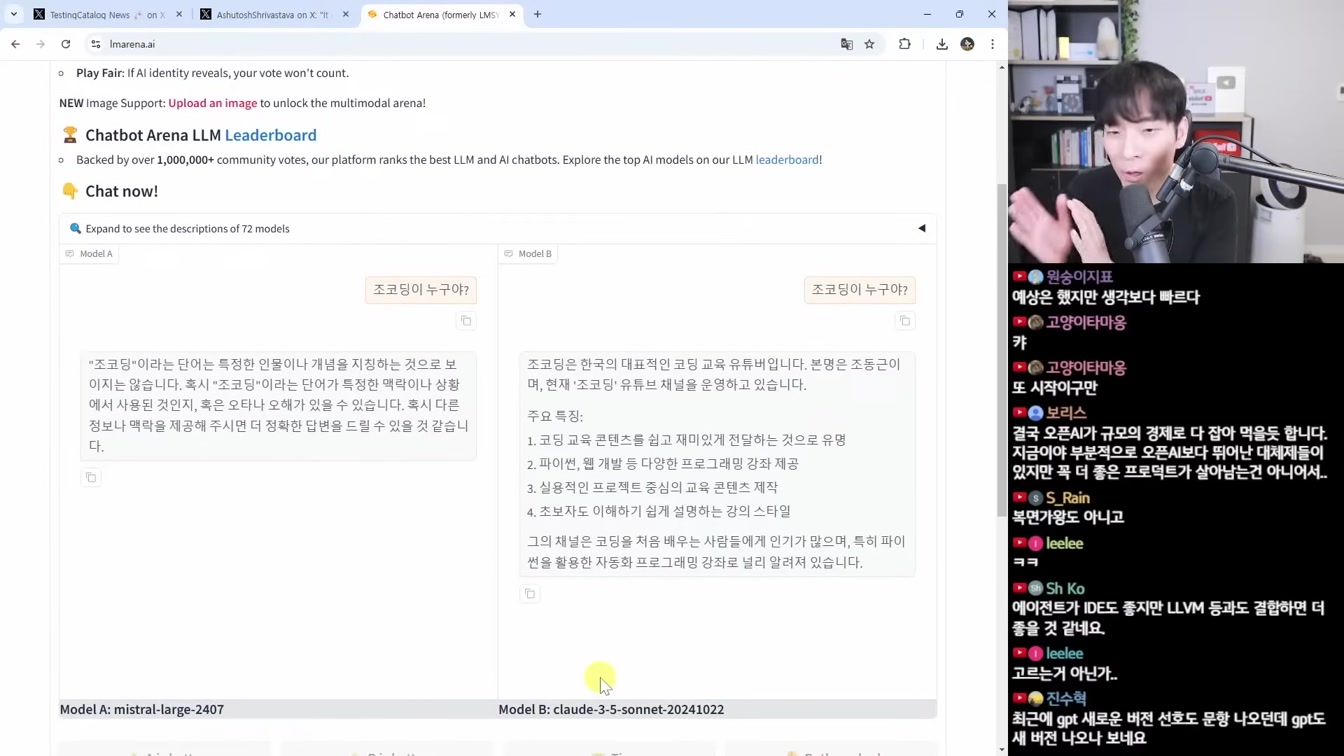This screenshot has width=1344, height=756.
Task: Click the streamer webcam video overlay
Action: pos(1176,131)
